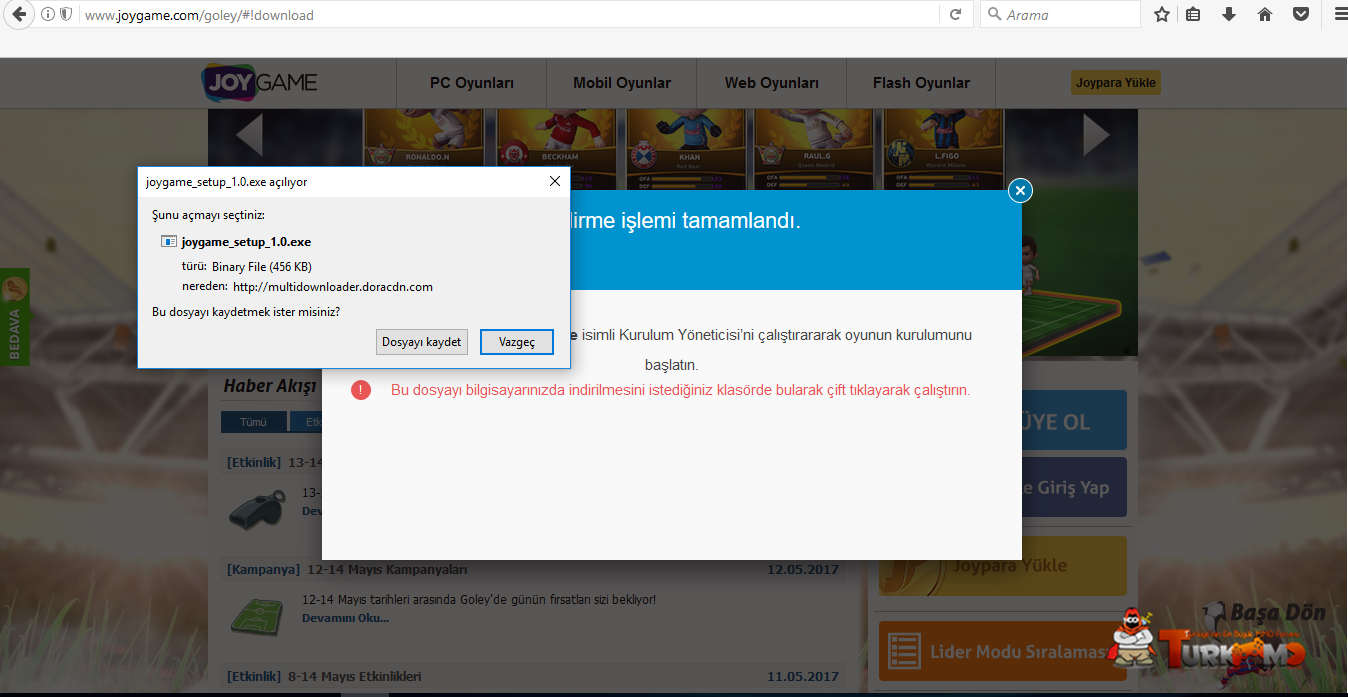Click the right carousel arrow
Image resolution: width=1348 pixels, height=697 pixels.
[x=1097, y=135]
